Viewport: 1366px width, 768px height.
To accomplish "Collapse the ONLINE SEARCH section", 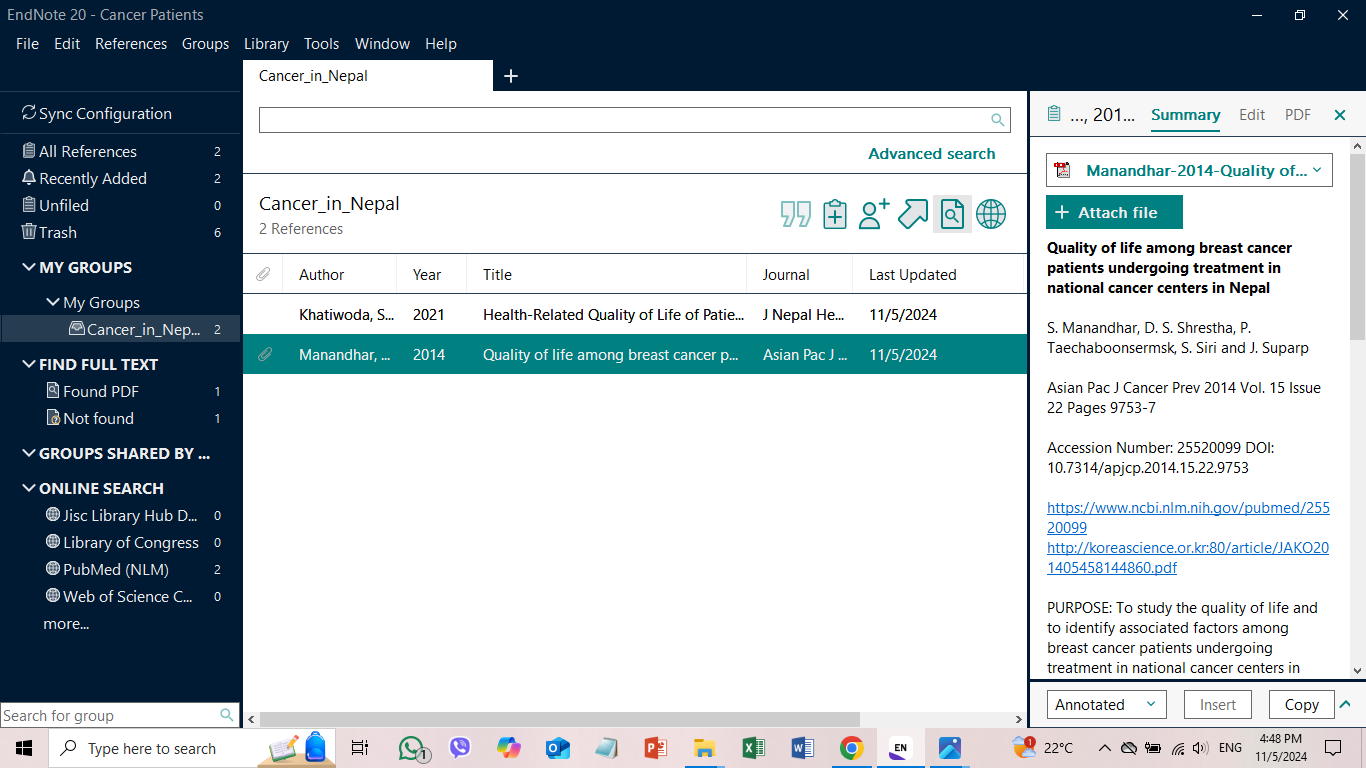I will click(29, 488).
